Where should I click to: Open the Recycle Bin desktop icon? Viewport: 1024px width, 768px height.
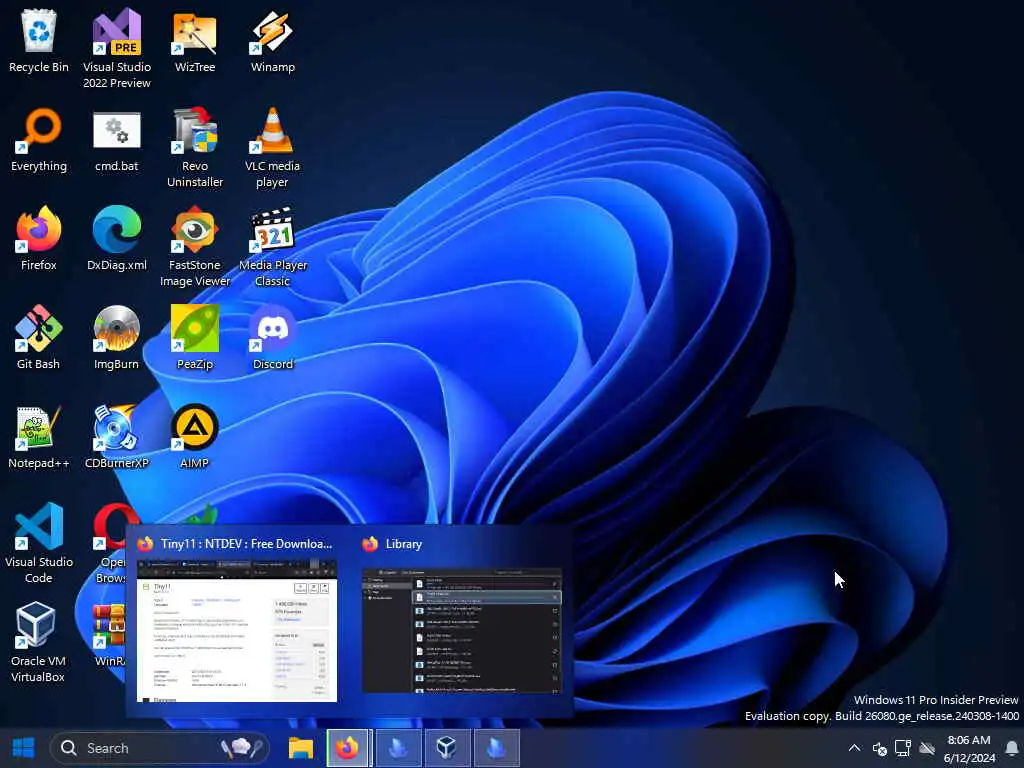[39, 40]
